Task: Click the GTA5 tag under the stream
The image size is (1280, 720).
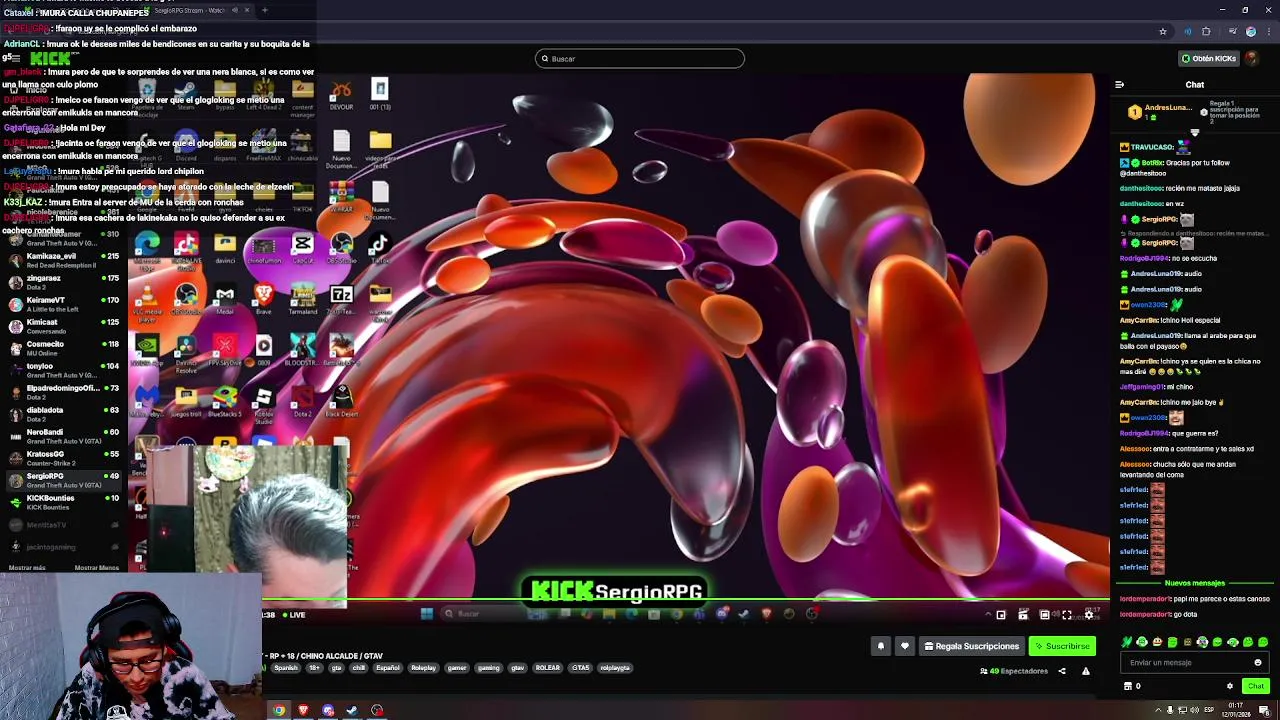Action: [580, 668]
